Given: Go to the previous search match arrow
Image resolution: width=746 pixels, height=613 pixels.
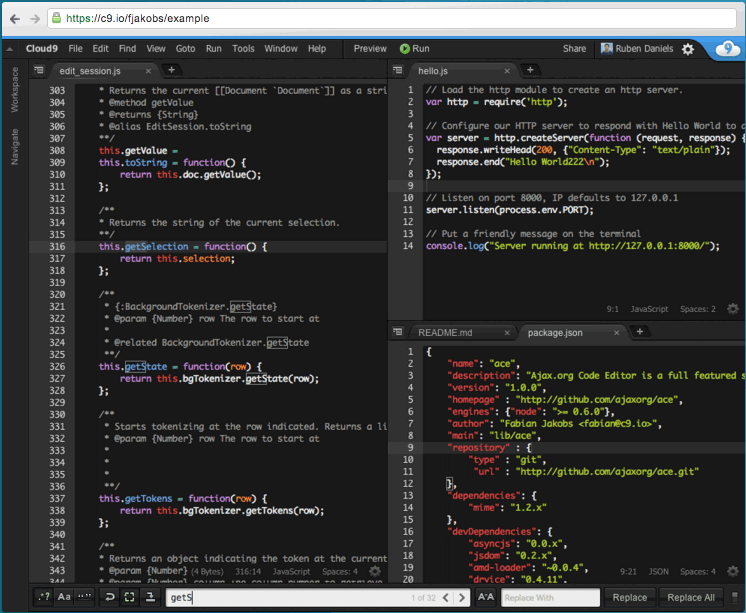Looking at the screenshot, I should click(x=445, y=597).
